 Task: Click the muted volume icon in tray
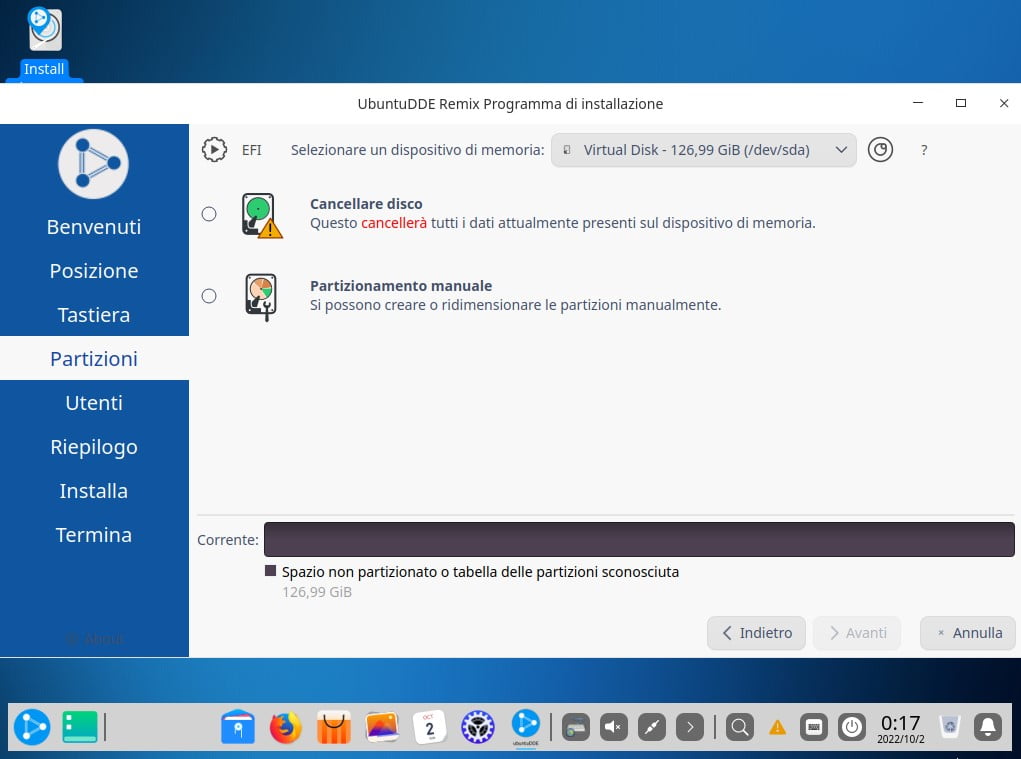coord(614,727)
